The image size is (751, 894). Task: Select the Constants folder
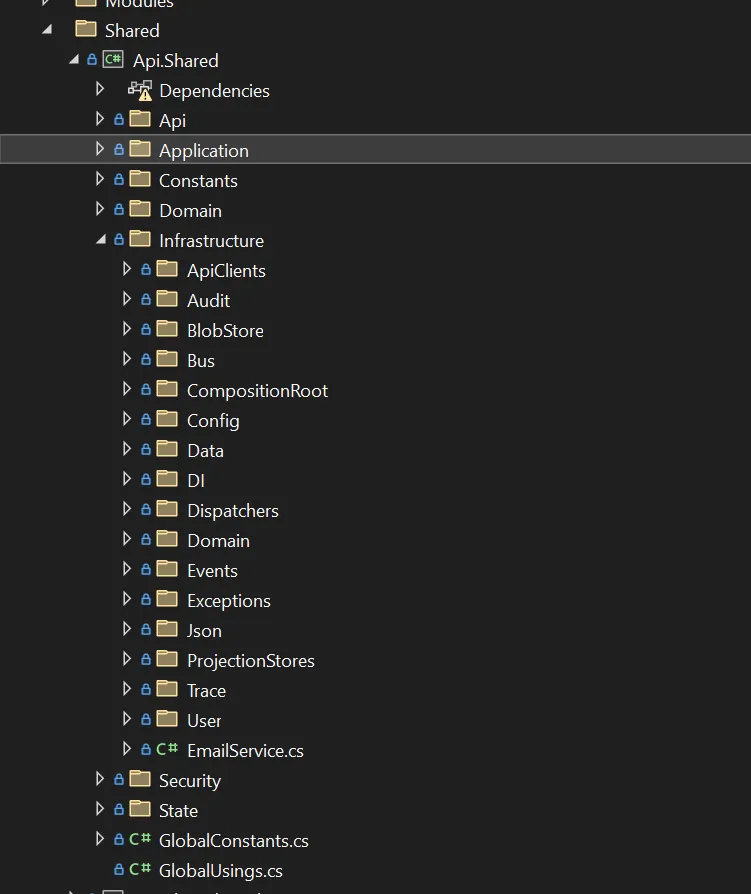198,181
